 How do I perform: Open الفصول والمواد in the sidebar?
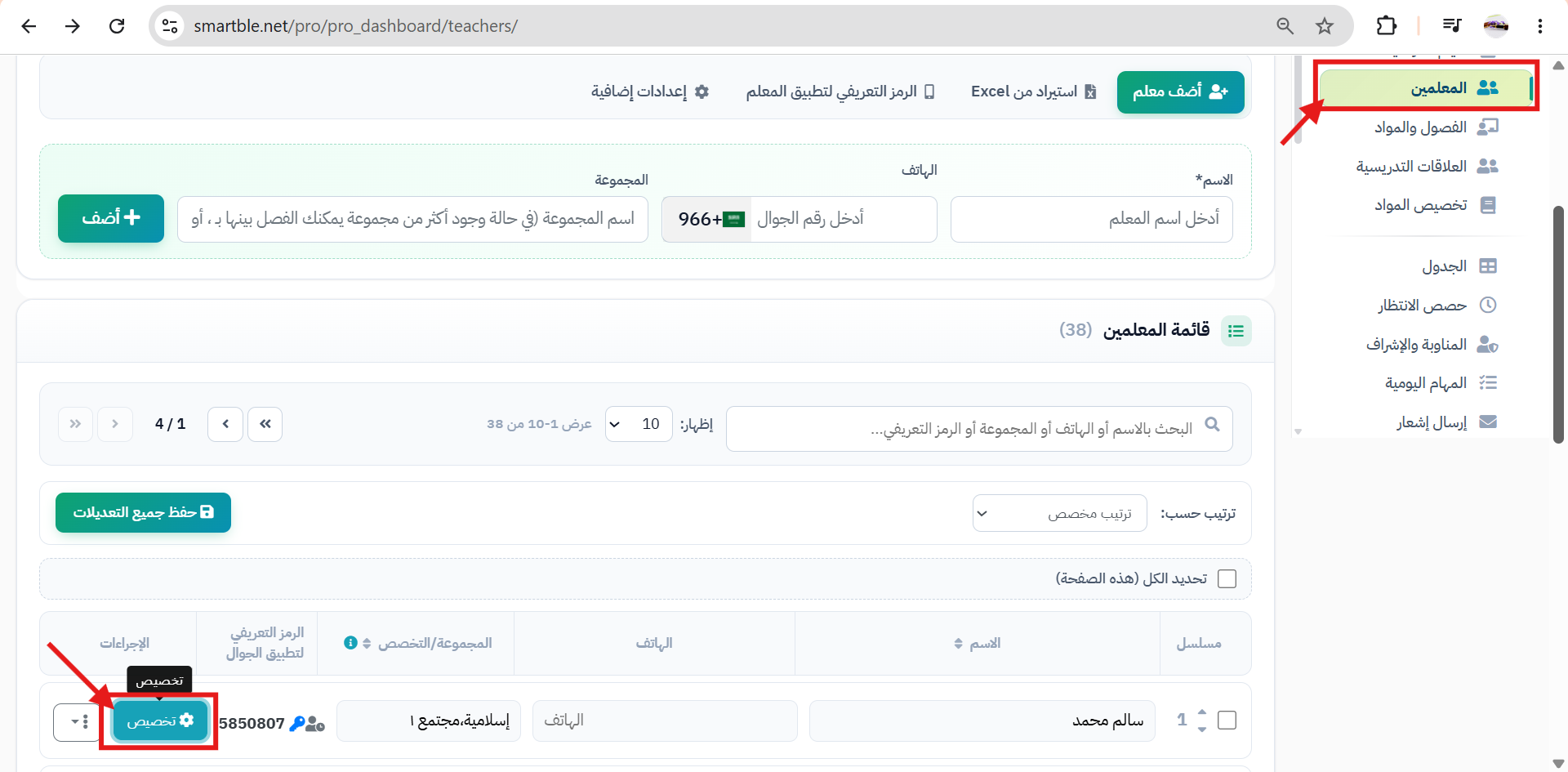pos(1436,127)
